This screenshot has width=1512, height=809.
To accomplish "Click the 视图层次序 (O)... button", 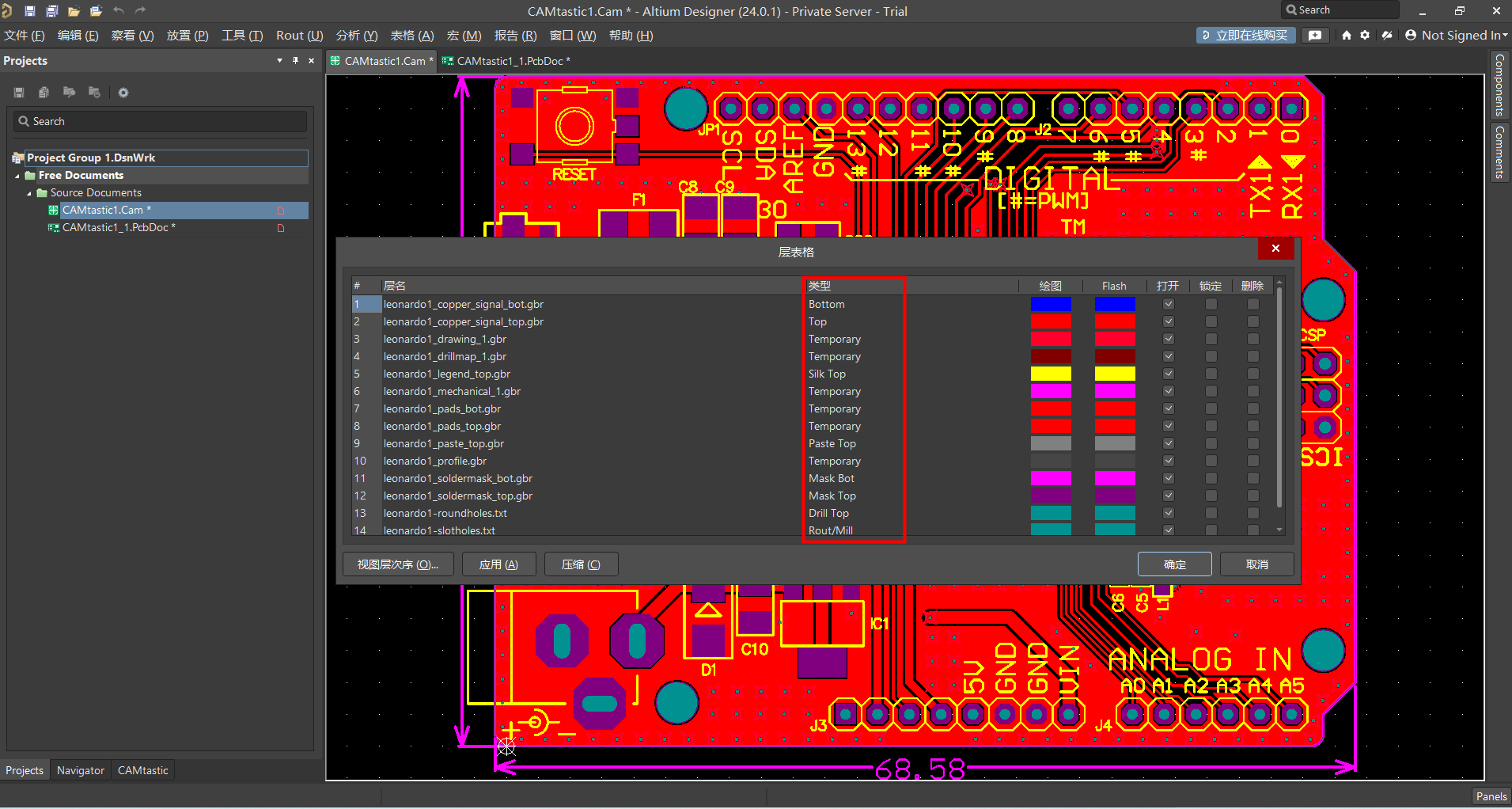I will pos(397,564).
